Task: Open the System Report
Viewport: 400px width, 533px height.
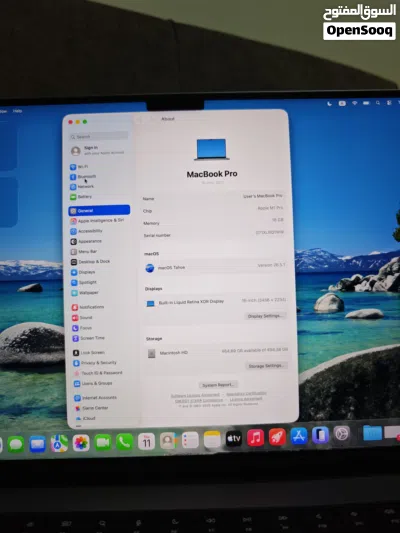Action: pyautogui.click(x=218, y=385)
